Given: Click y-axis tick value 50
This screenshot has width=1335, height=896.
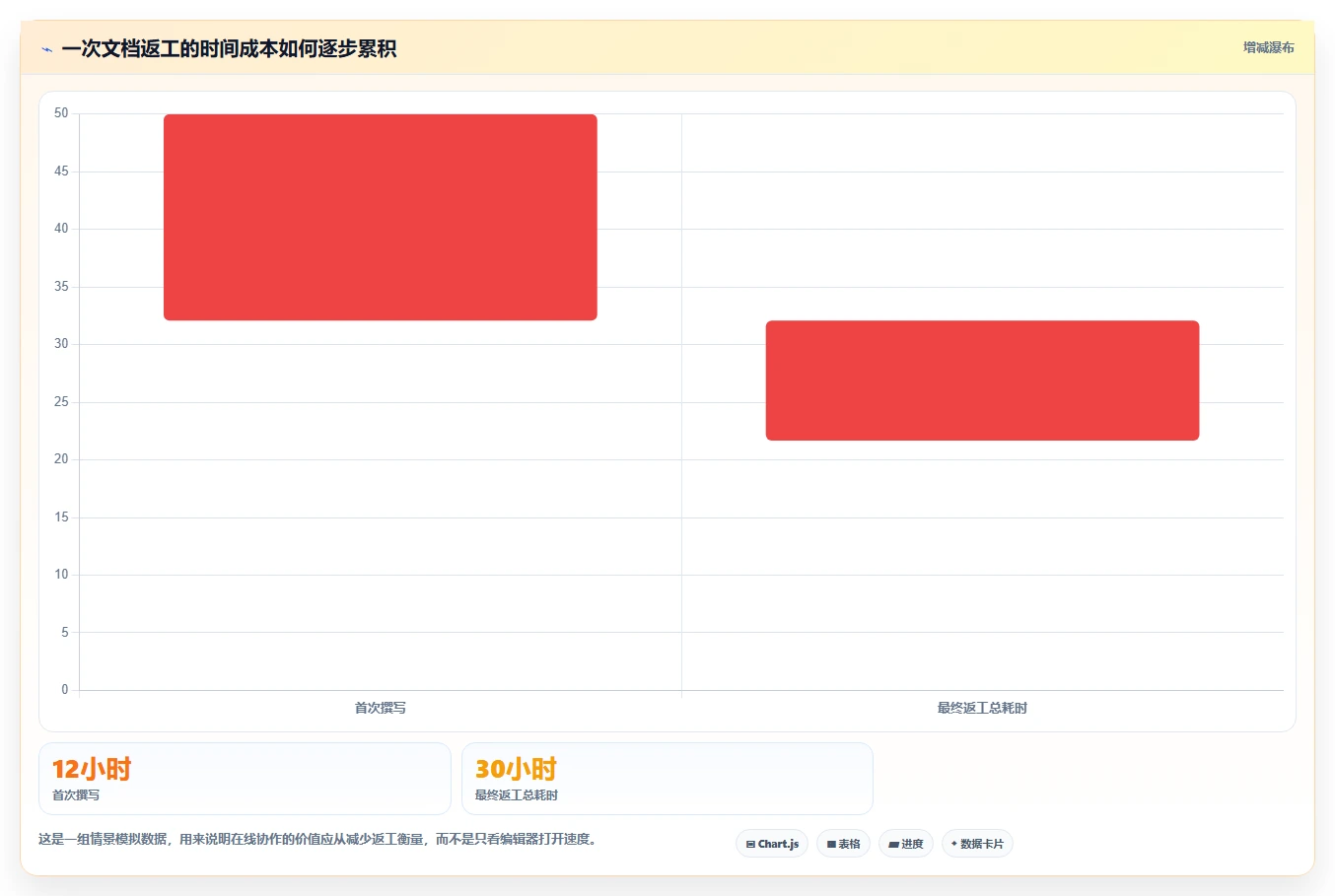Looking at the screenshot, I should coord(61,113).
